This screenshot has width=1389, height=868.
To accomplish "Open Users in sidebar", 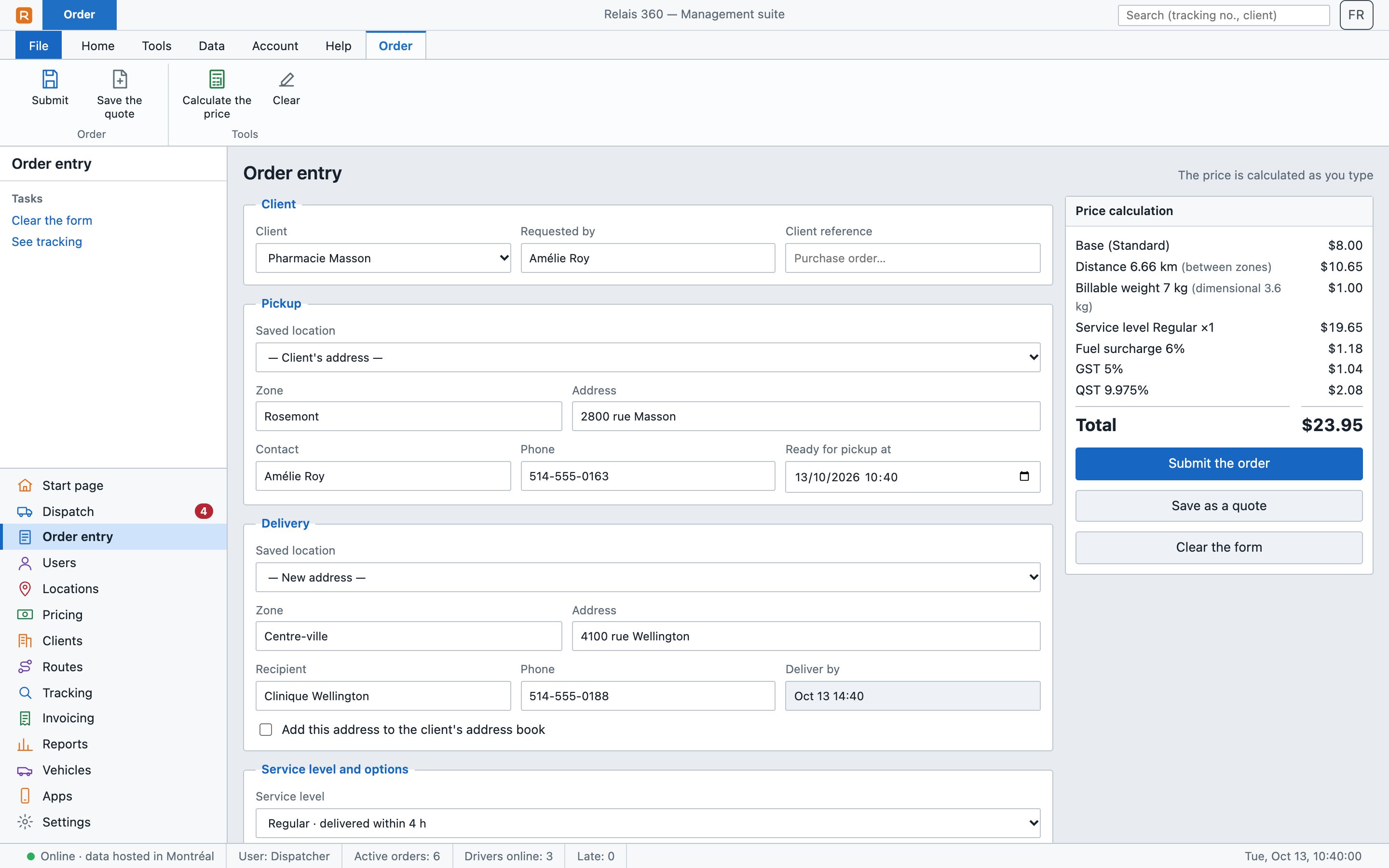I will [114, 563].
